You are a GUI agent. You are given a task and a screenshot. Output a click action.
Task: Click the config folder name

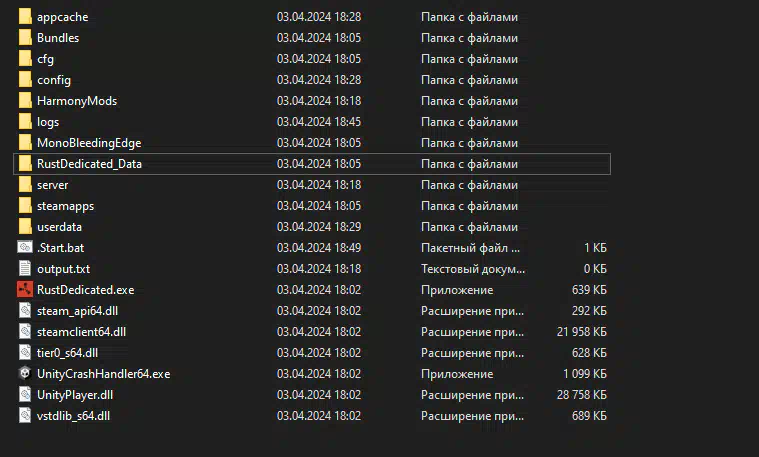click(54, 80)
